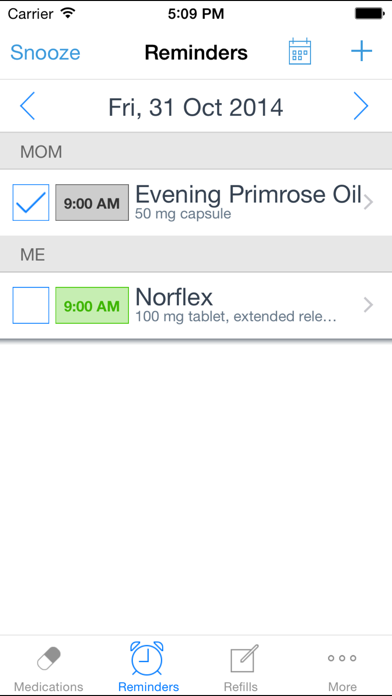Select the green 9:00 AM time badge
This screenshot has width=392, height=696.
pyautogui.click(x=92, y=305)
